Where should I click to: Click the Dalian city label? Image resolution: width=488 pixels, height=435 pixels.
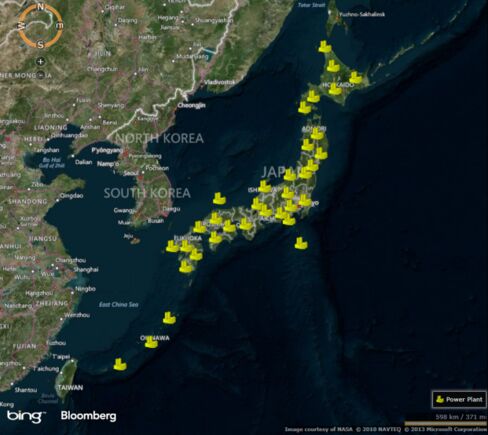83,162
